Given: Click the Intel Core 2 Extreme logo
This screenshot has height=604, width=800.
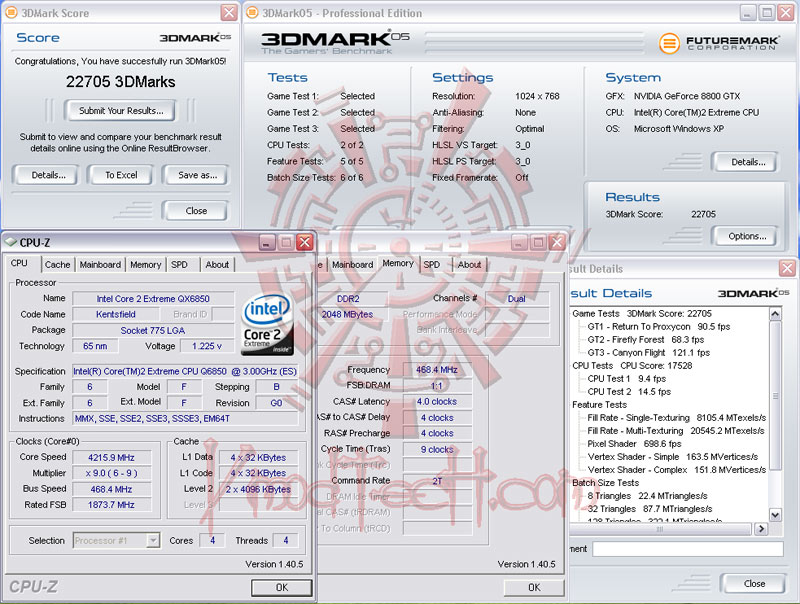Looking at the screenshot, I should pyautogui.click(x=267, y=324).
